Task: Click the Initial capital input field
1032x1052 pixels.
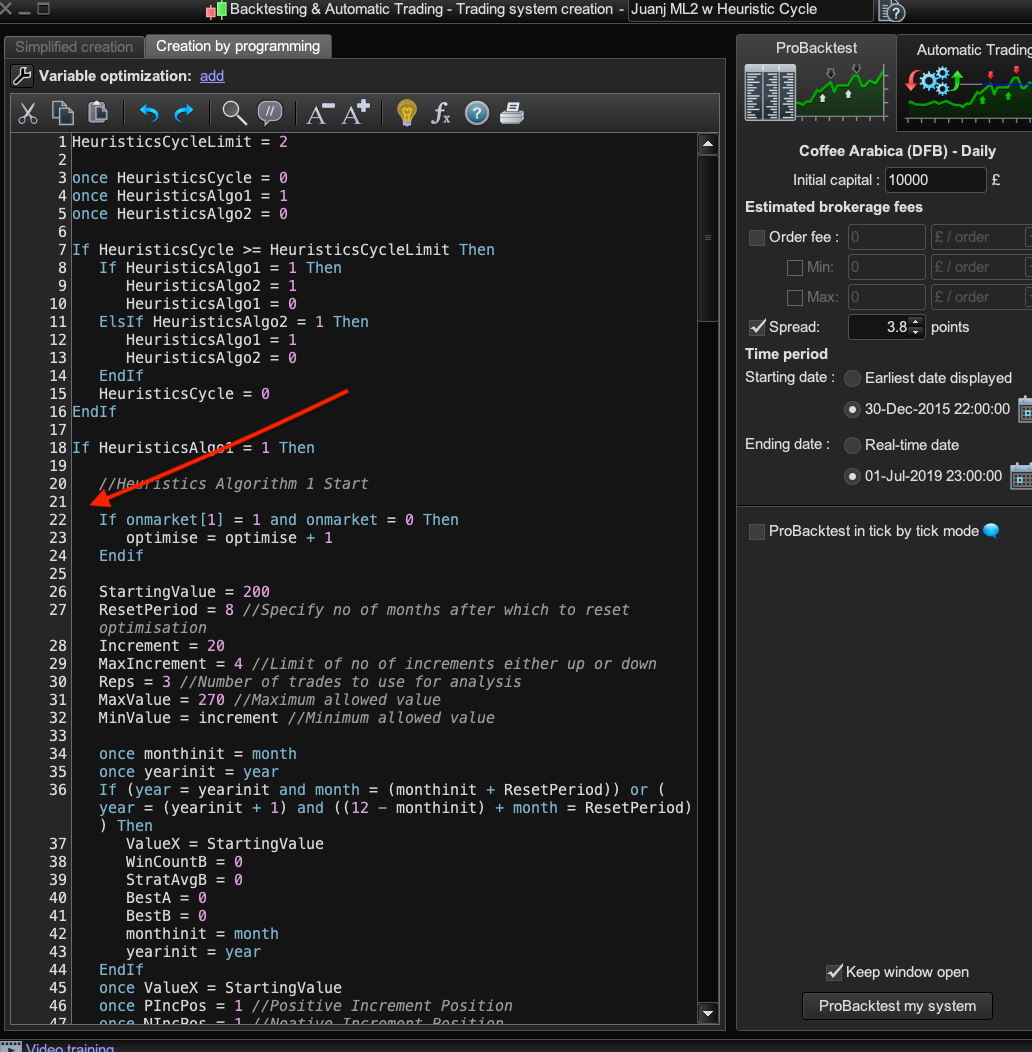Action: (x=935, y=180)
